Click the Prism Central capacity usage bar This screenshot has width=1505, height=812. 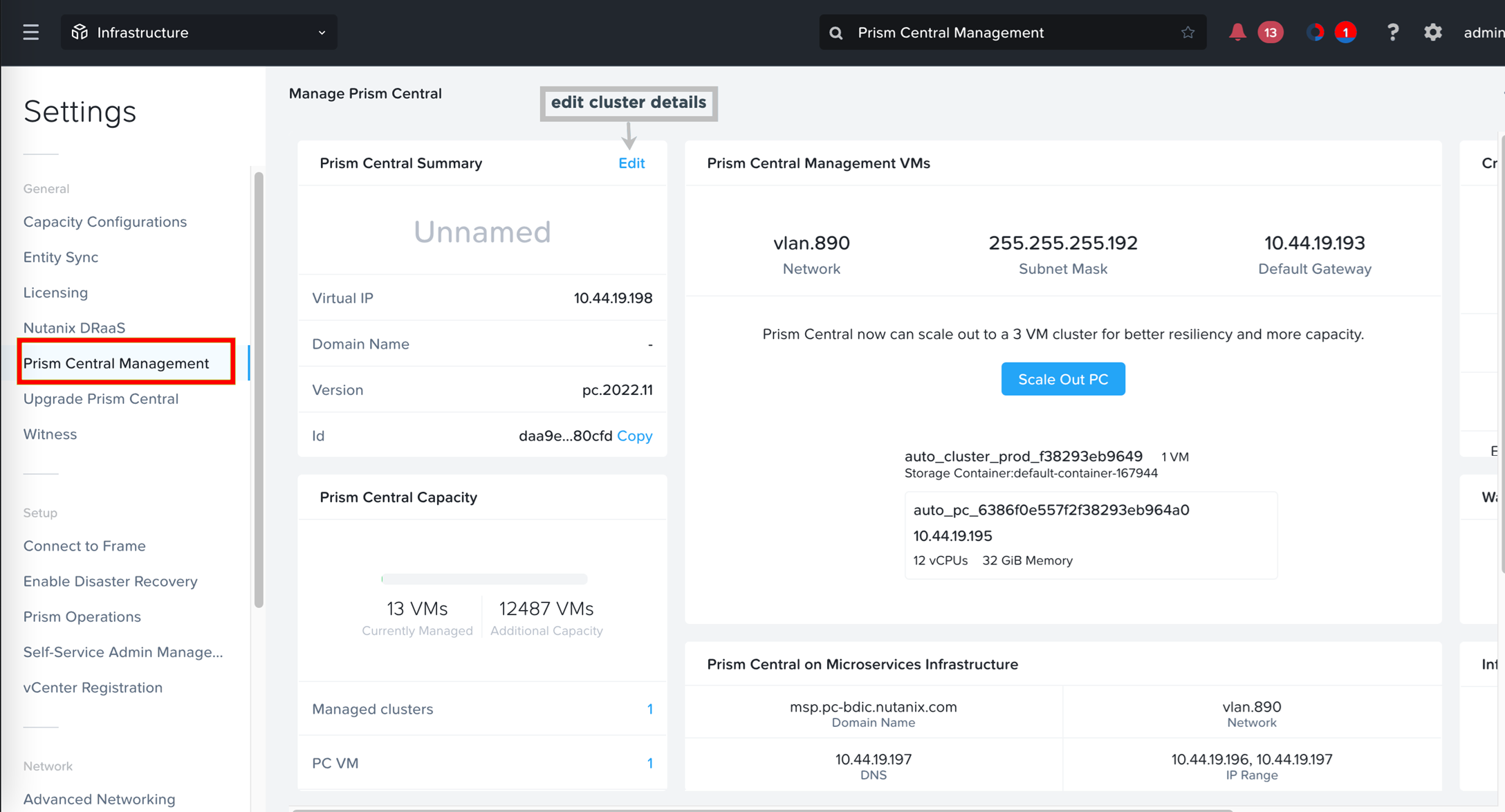484,579
